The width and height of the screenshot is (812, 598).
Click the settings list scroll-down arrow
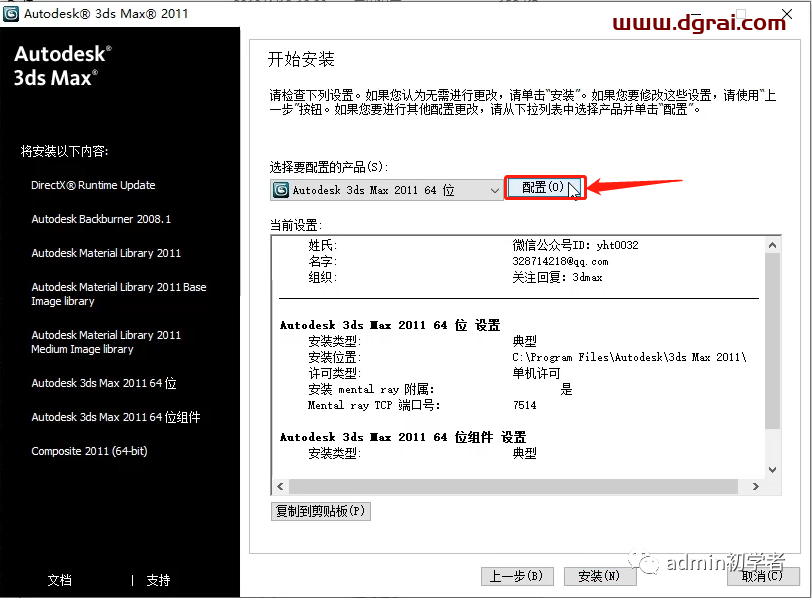pos(772,470)
